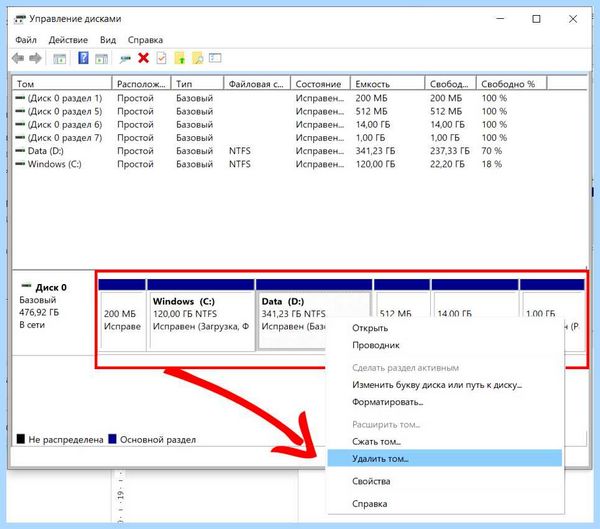Click the Forward arrow in the toolbar
Screen dimensions: 600x529
point(35,58)
